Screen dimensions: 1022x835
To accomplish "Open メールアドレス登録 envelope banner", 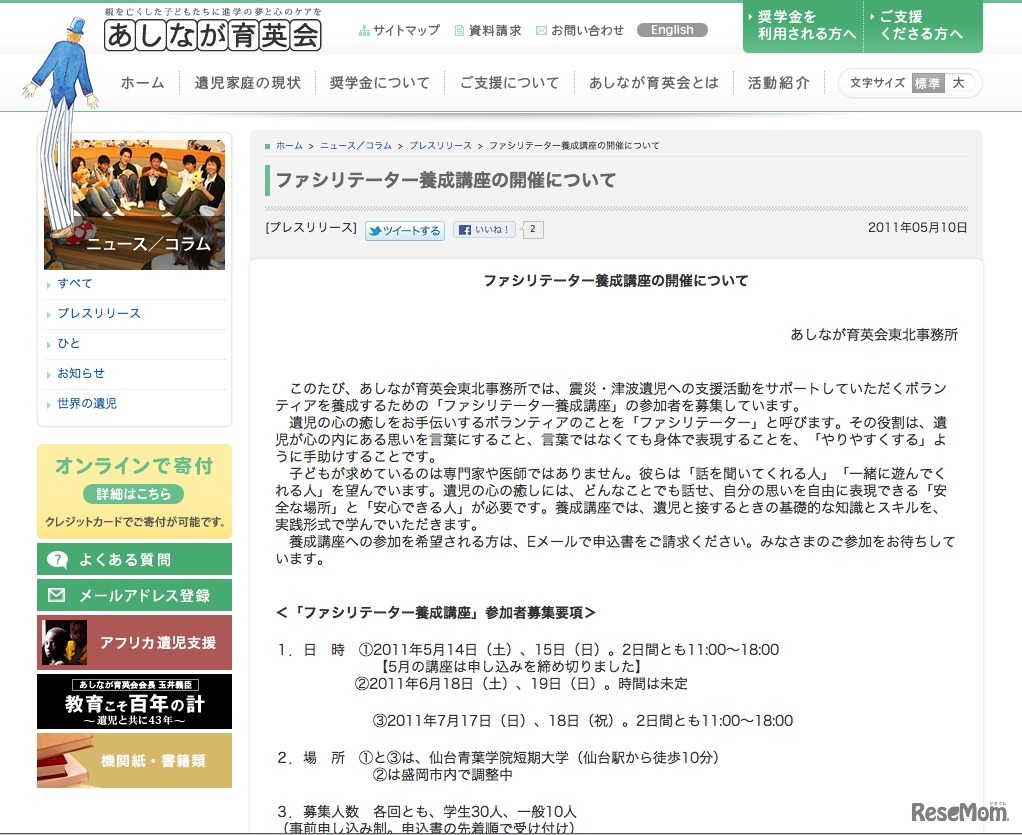I will (134, 595).
